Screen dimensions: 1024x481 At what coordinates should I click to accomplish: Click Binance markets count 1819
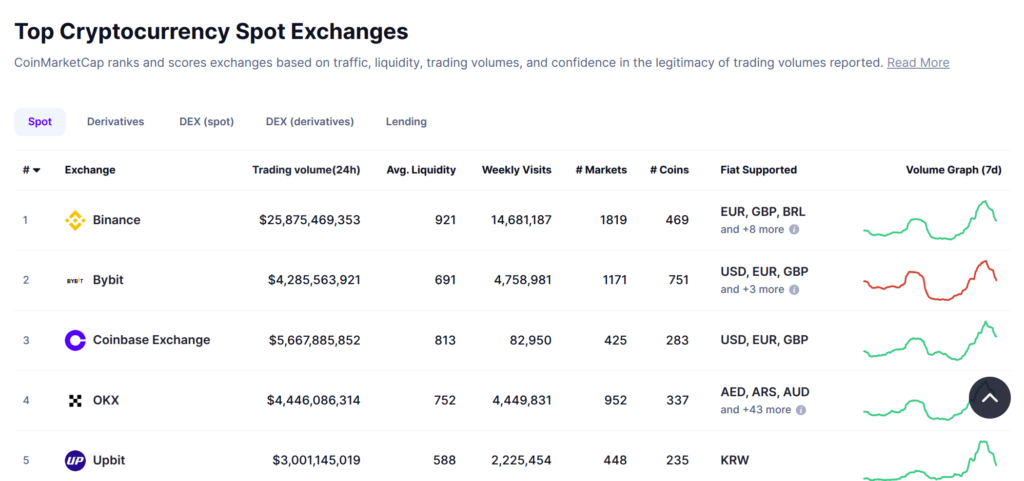pos(613,220)
